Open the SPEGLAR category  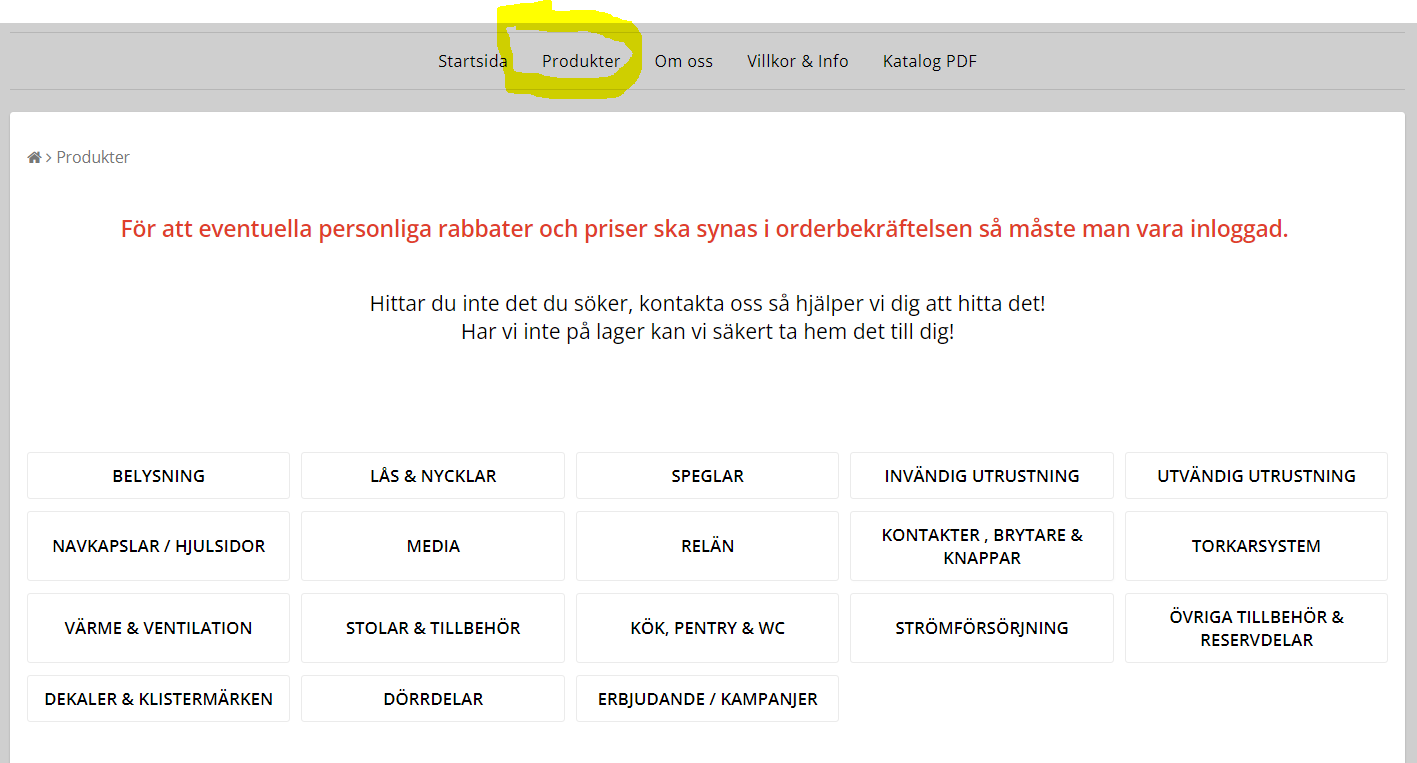point(707,476)
